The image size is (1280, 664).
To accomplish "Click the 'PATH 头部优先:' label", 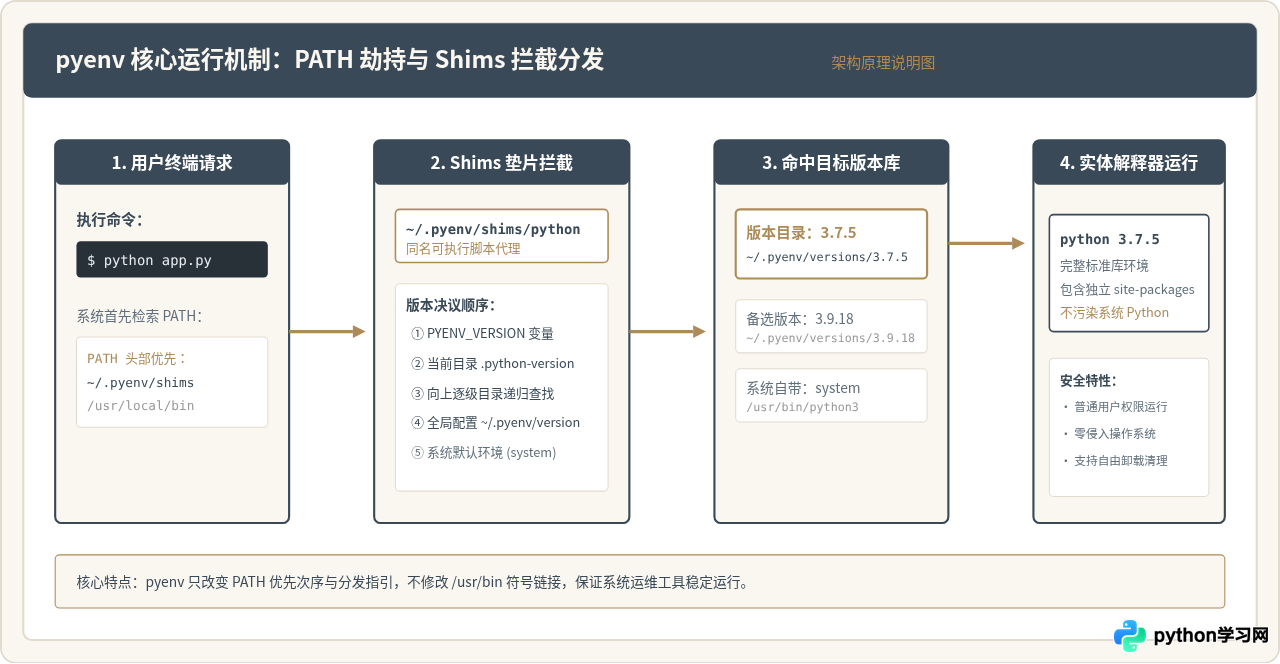I will [137, 358].
